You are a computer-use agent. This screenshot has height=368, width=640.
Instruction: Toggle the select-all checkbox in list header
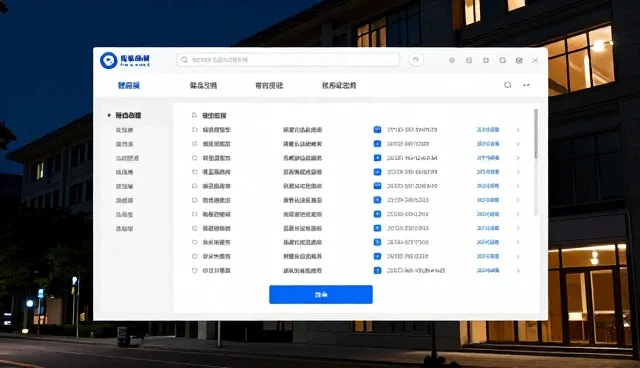click(194, 115)
